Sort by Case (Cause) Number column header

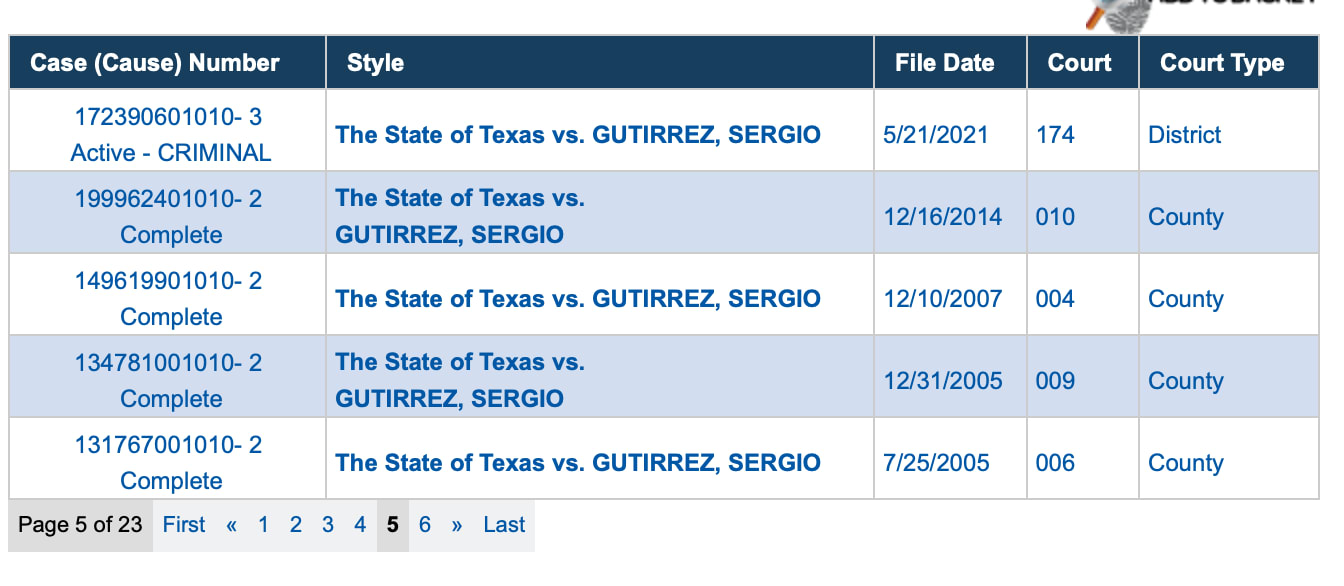coord(154,63)
